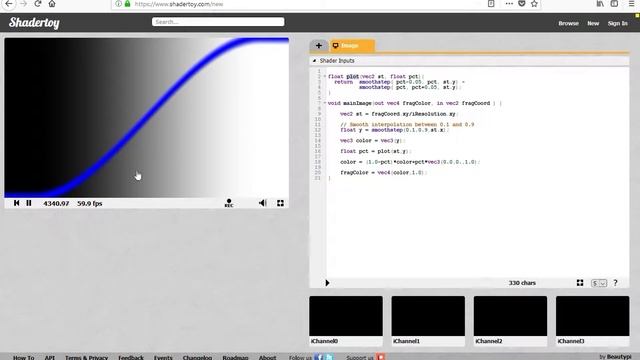Viewport: 640px width, 360px height.
Task: Open the Roadmap footer link
Action: (236, 358)
